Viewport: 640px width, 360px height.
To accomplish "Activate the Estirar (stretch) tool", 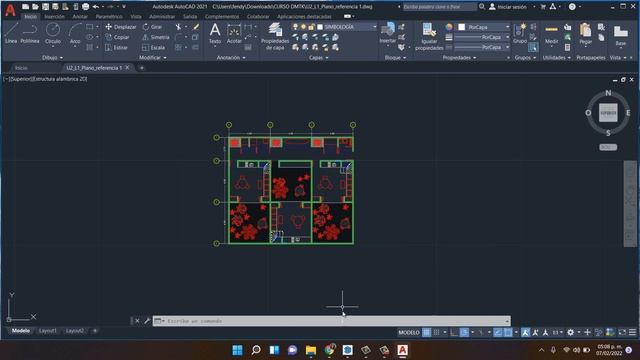I will pos(117,48).
